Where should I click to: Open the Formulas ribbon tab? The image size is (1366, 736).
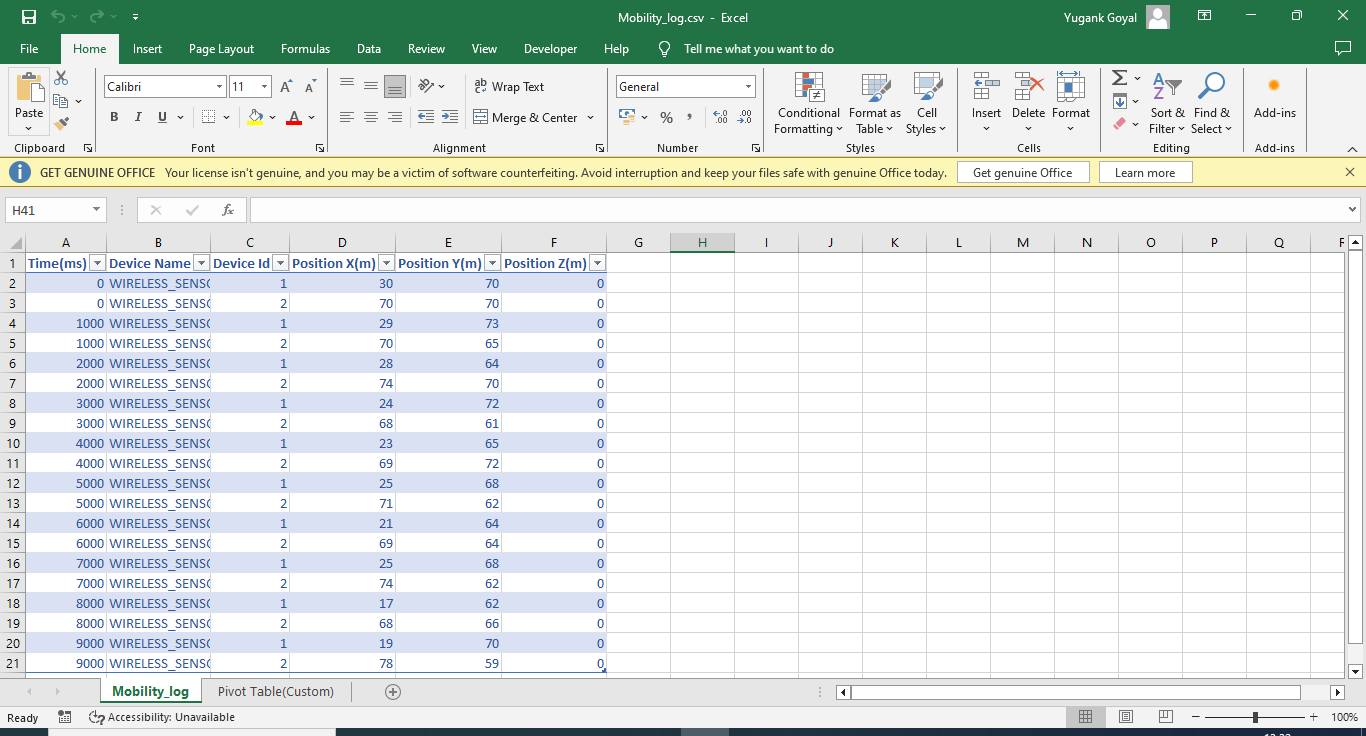pyautogui.click(x=305, y=49)
